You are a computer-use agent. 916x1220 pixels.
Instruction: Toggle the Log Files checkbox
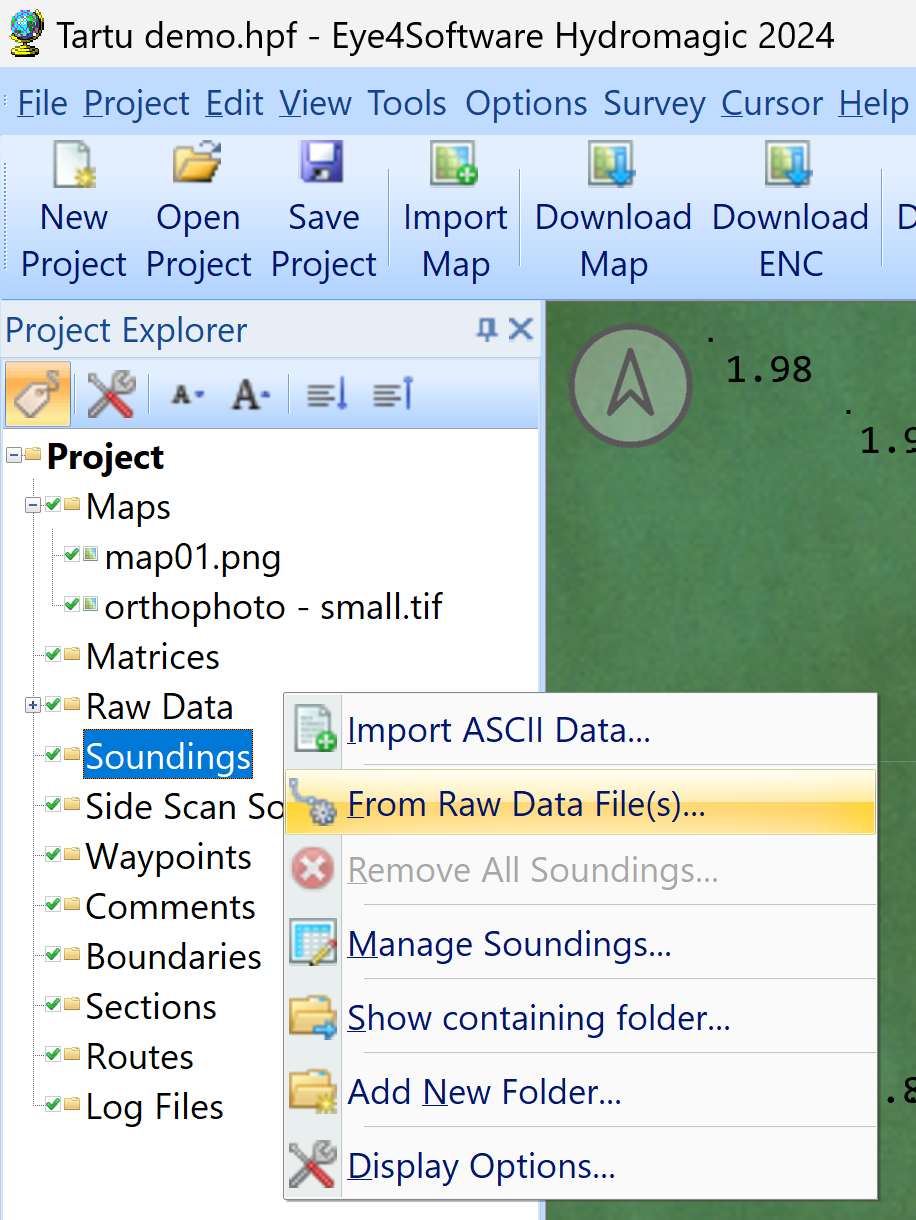click(x=53, y=1105)
